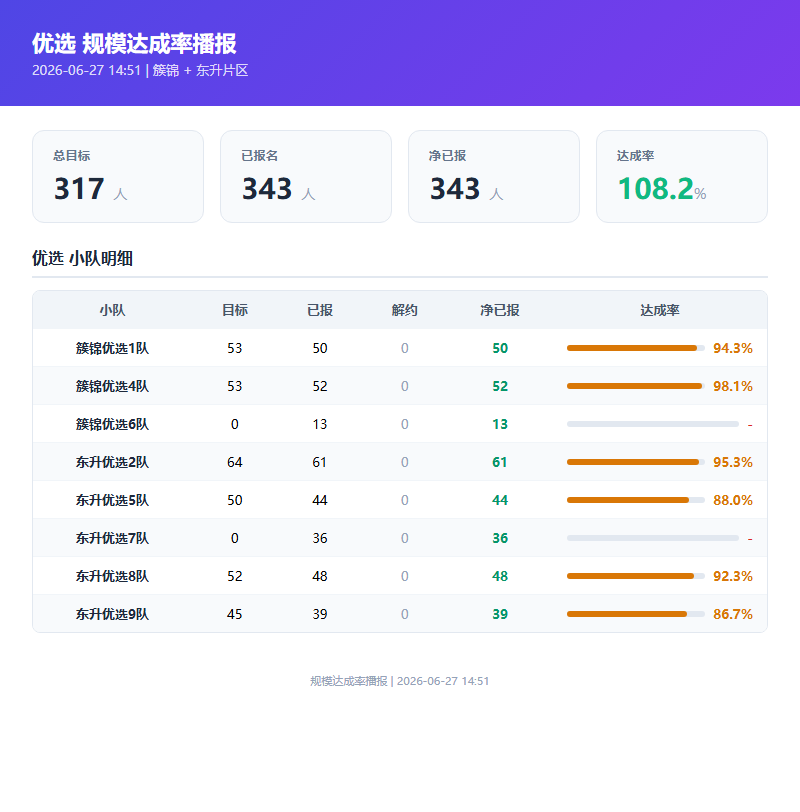800x812 pixels.
Task: Select the 簇锦优选4队 row name
Action: pyautogui.click(x=112, y=386)
